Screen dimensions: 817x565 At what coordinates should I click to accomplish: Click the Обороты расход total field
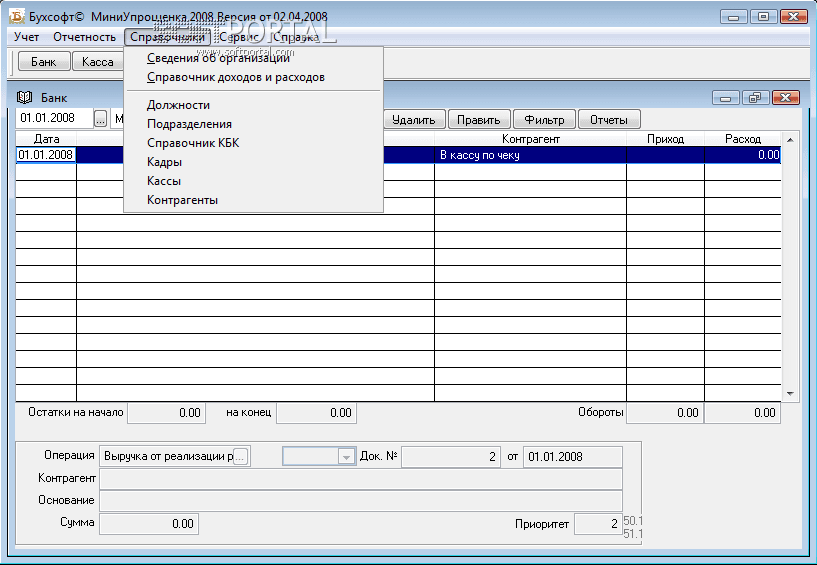(x=742, y=413)
